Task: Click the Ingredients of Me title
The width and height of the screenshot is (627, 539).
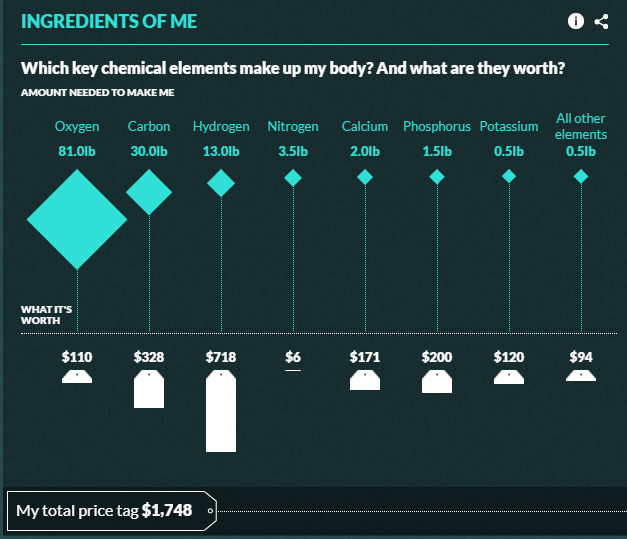Action: pyautogui.click(x=109, y=21)
